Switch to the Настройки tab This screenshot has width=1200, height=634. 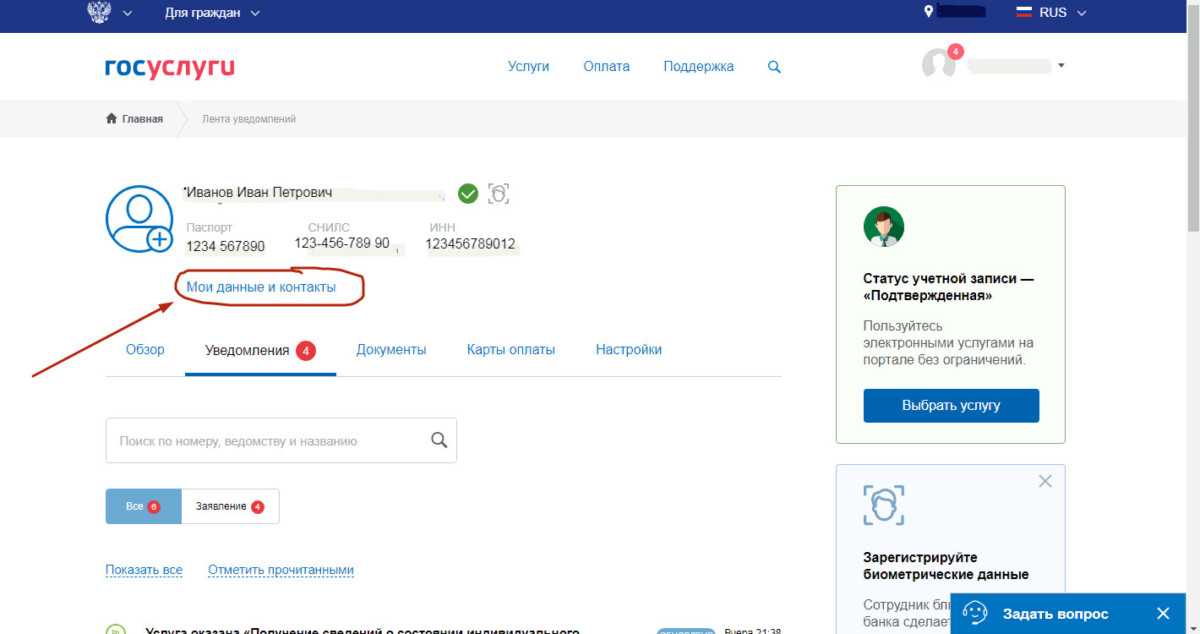628,350
